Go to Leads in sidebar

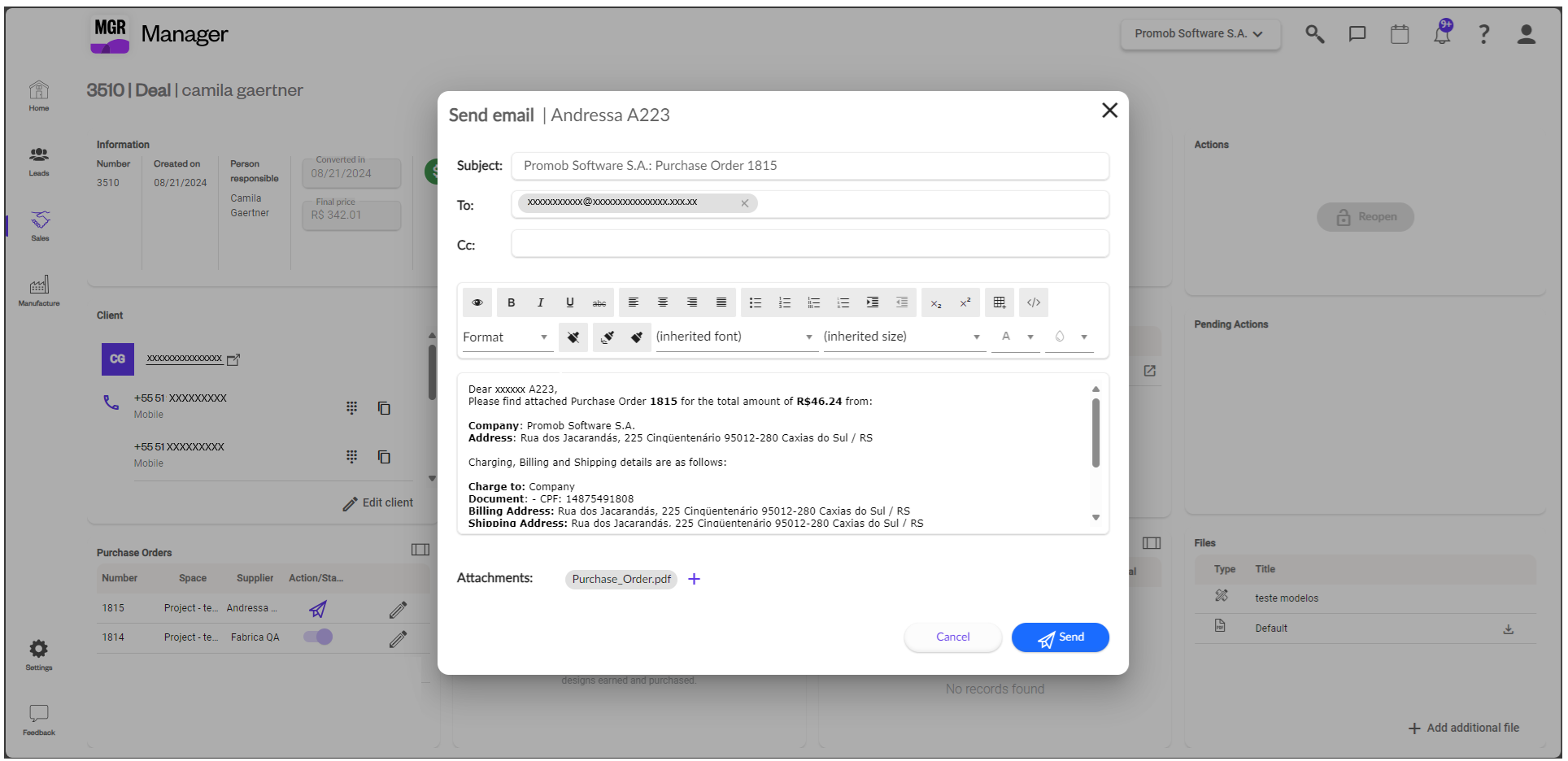coord(39,161)
